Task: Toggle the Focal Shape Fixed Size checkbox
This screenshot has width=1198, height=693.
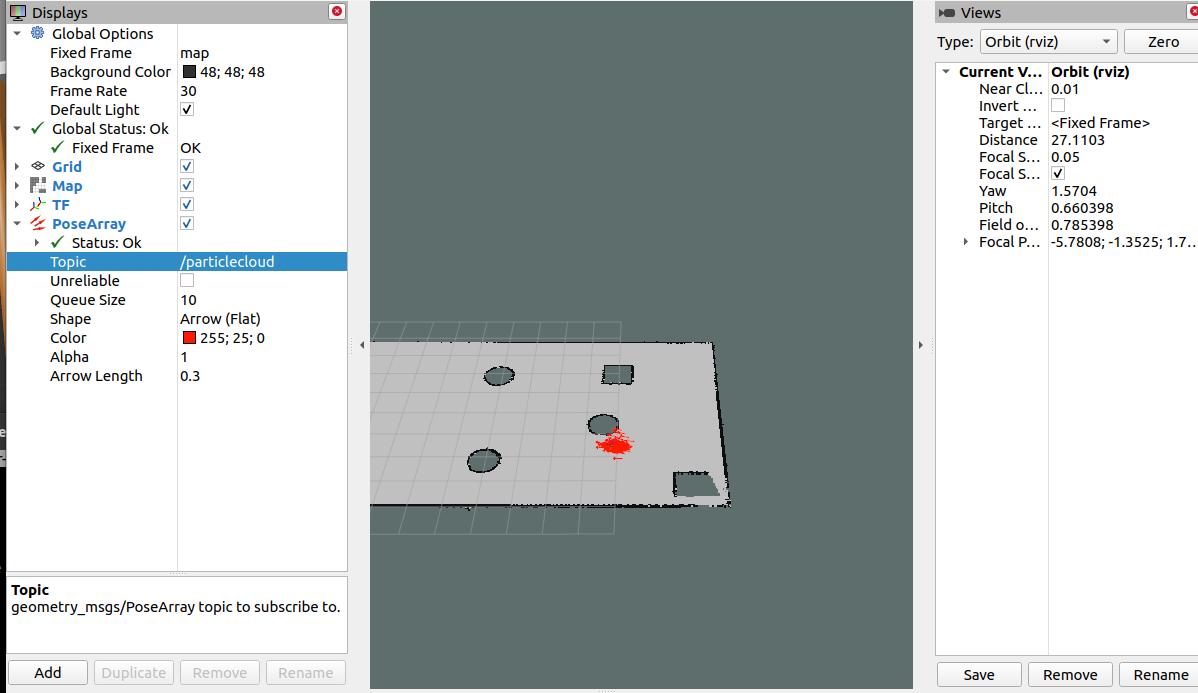Action: pos(1057,173)
